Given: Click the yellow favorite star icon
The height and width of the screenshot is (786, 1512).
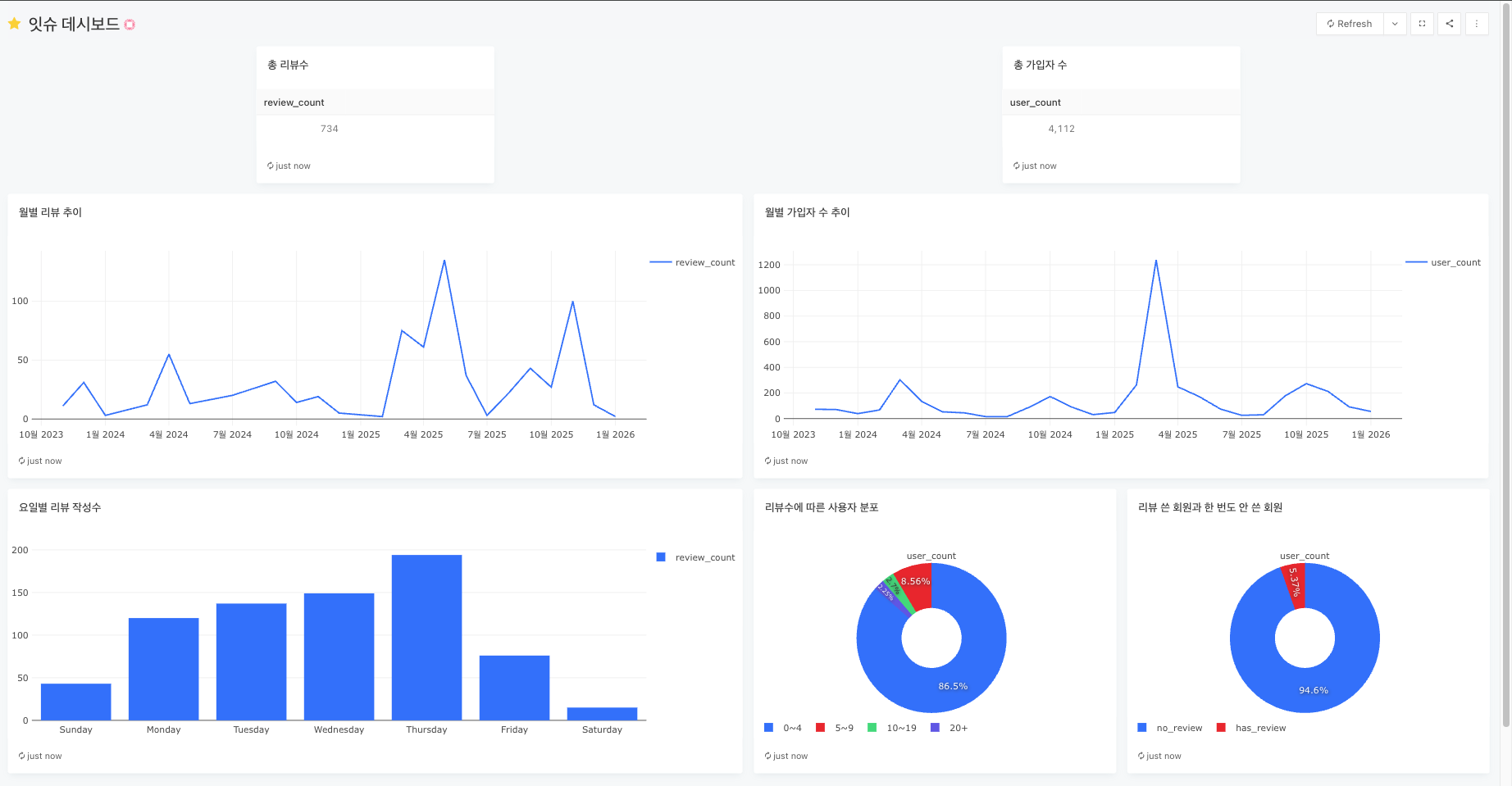Looking at the screenshot, I should 14,24.
